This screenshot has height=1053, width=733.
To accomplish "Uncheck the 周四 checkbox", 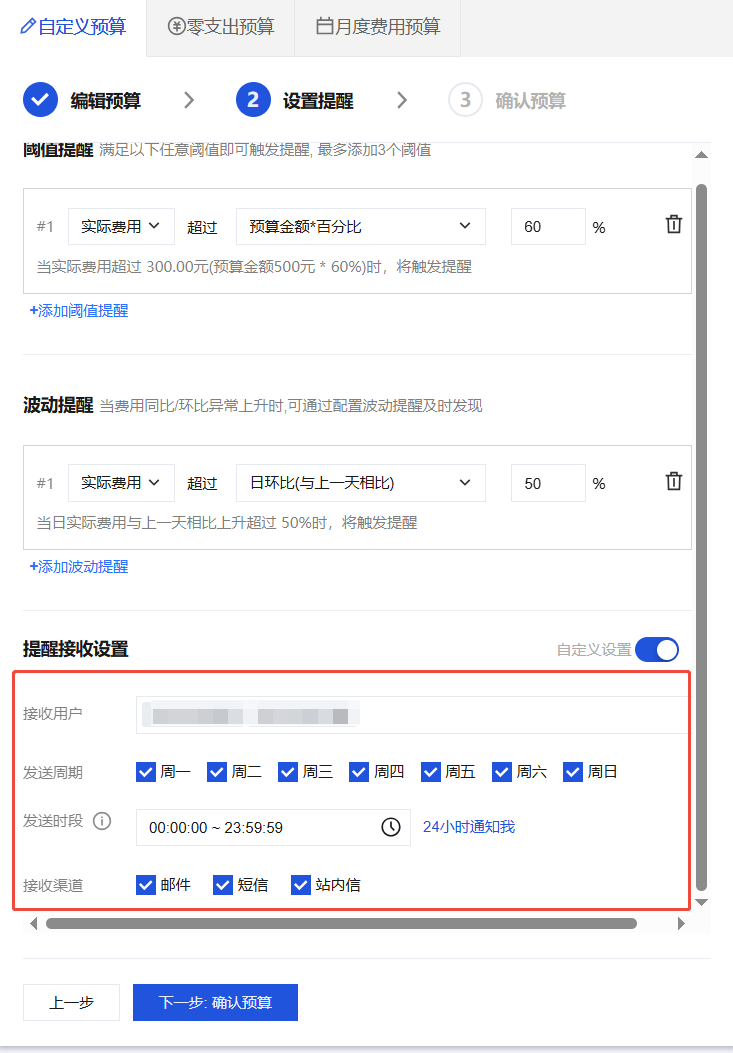I will click(359, 772).
